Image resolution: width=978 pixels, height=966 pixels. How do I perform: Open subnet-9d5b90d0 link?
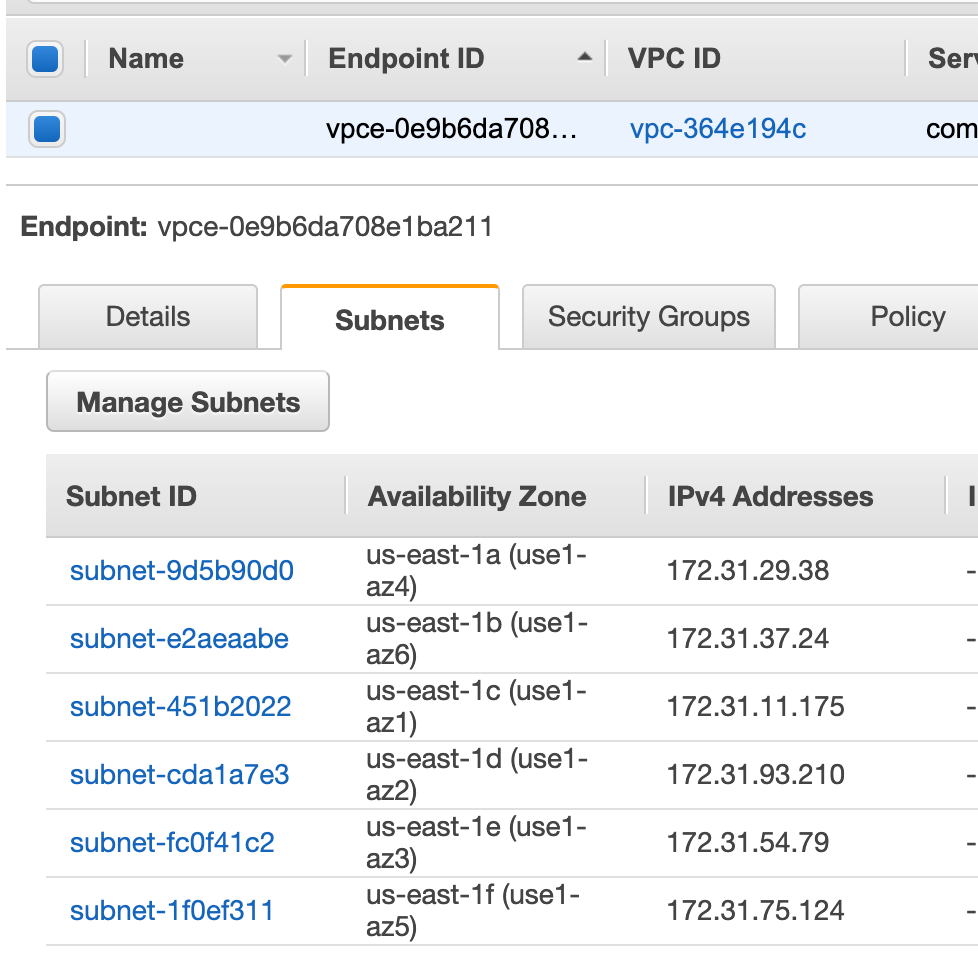[x=182, y=571]
